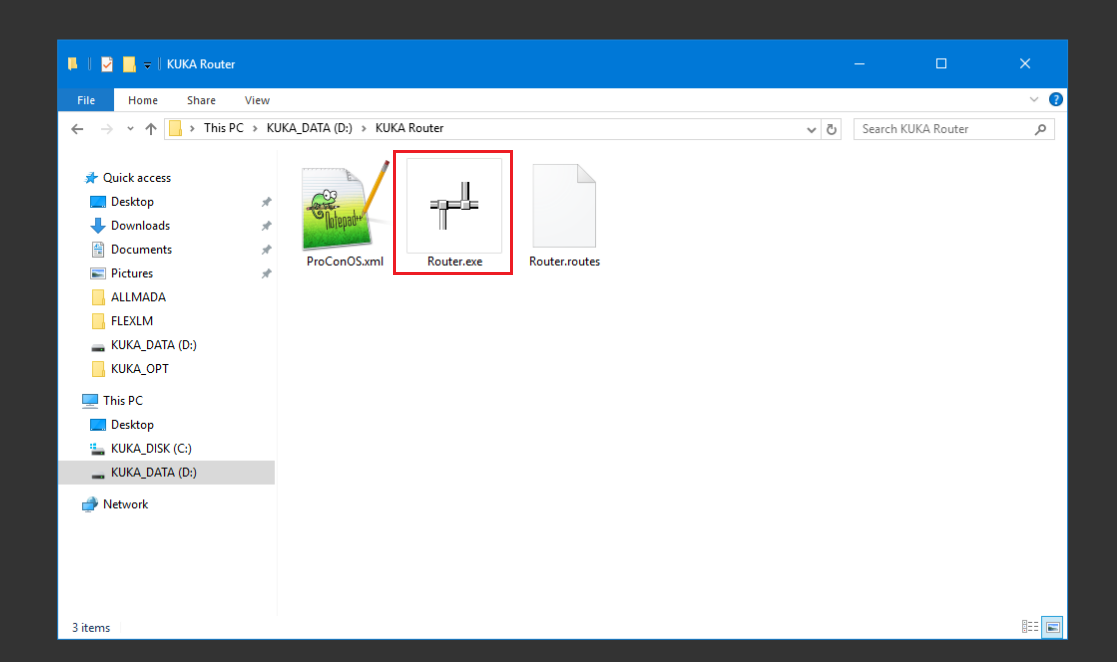The height and width of the screenshot is (662, 1117).
Task: Expand the chevron after KUKA_DATA (D:) breadcrumb
Action: pyautogui.click(x=364, y=128)
